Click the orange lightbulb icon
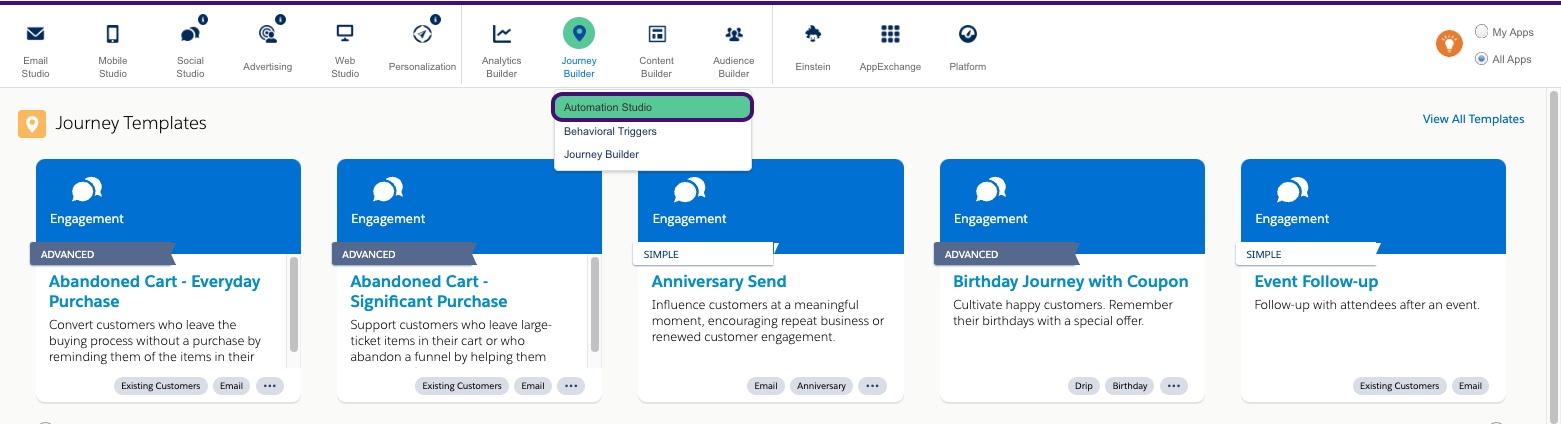Image resolution: width=1561 pixels, height=424 pixels. click(x=1449, y=44)
